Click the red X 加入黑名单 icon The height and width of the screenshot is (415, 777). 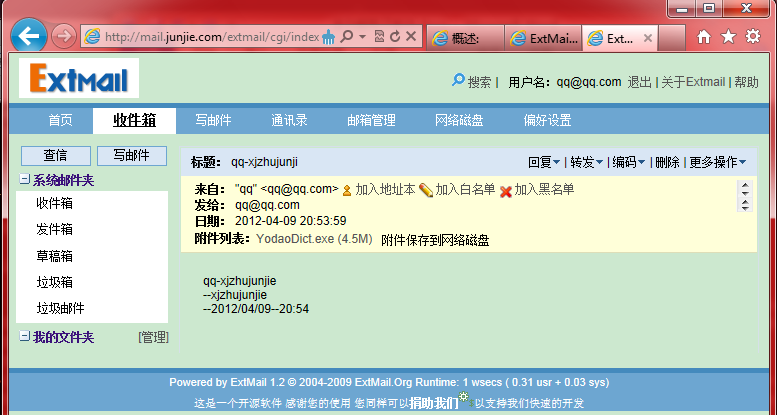pyautogui.click(x=505, y=191)
